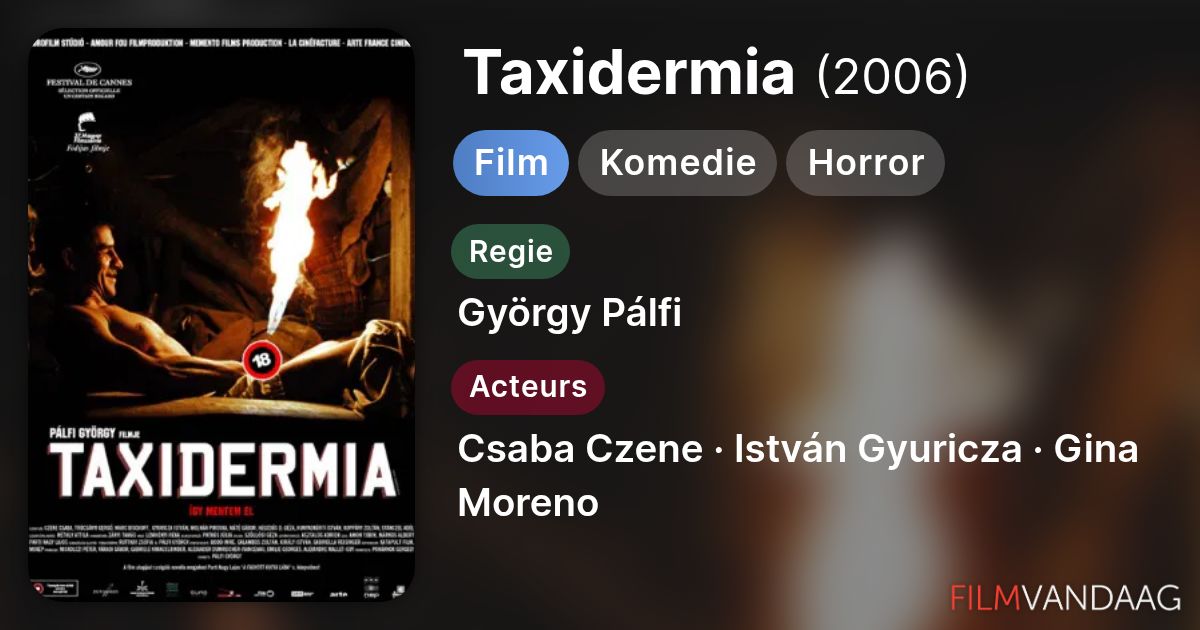
Task: Click the green Regie label
Action: click(x=511, y=251)
